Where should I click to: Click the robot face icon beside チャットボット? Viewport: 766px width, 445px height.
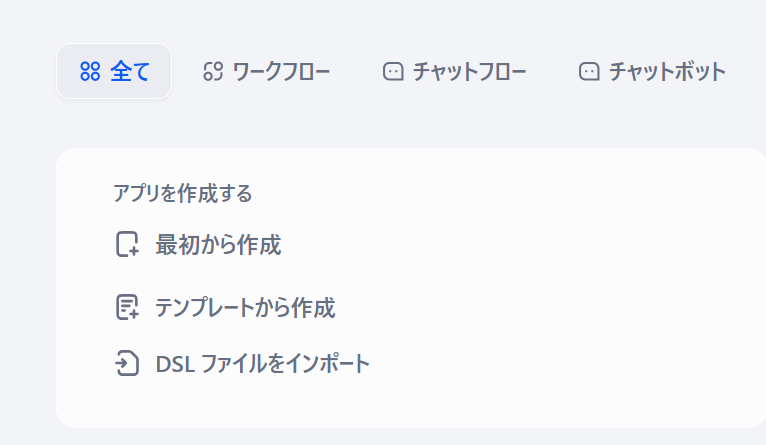tap(589, 71)
